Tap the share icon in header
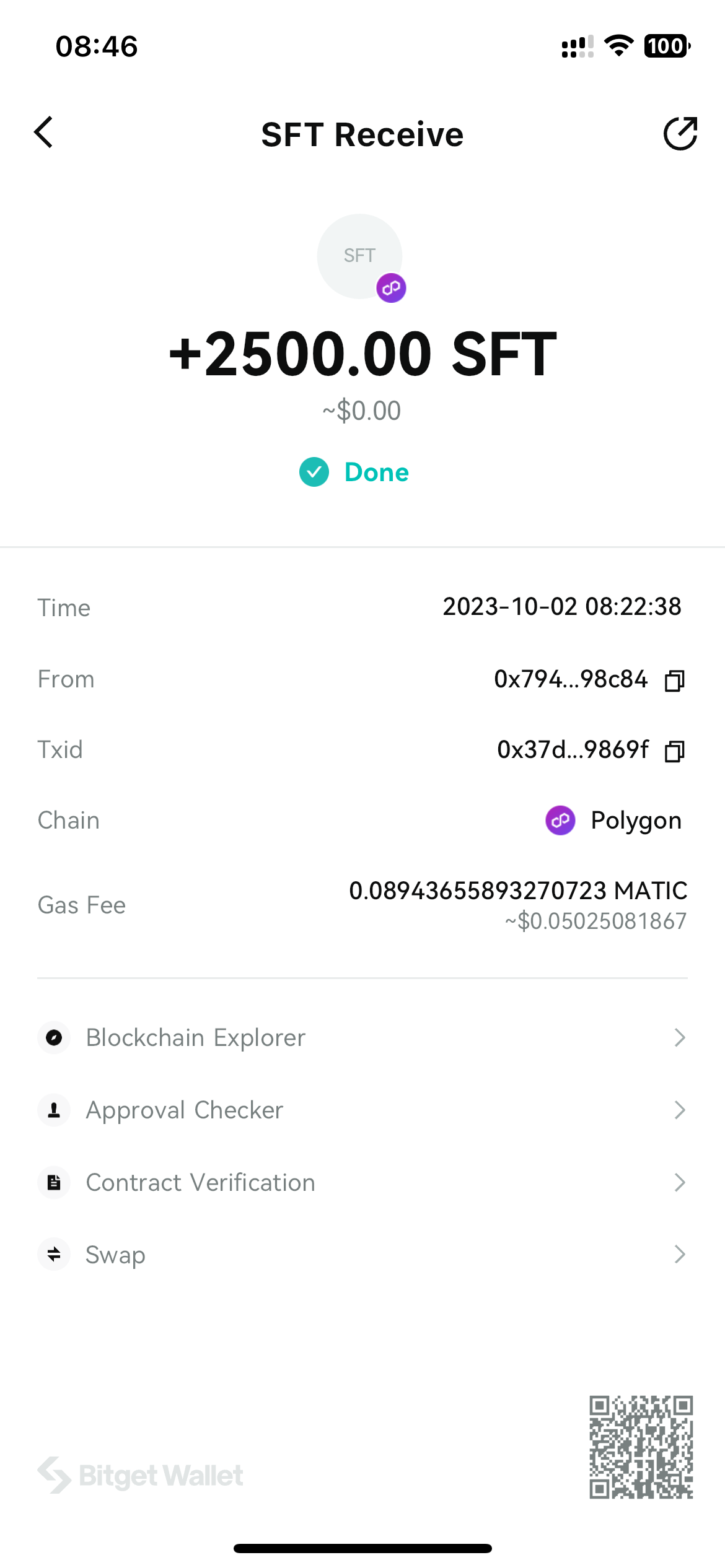 [680, 133]
